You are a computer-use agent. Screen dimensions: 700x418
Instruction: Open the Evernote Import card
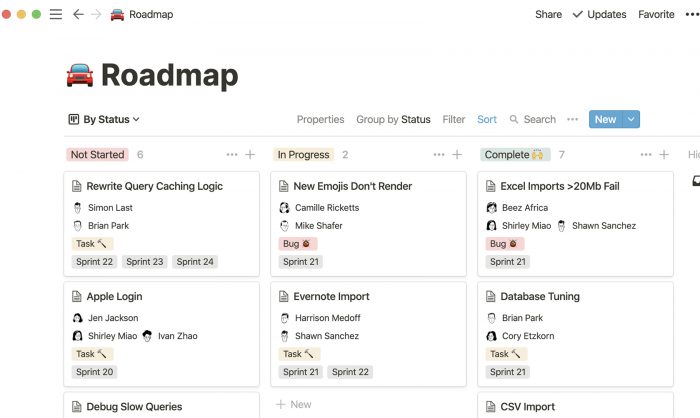[368, 334]
